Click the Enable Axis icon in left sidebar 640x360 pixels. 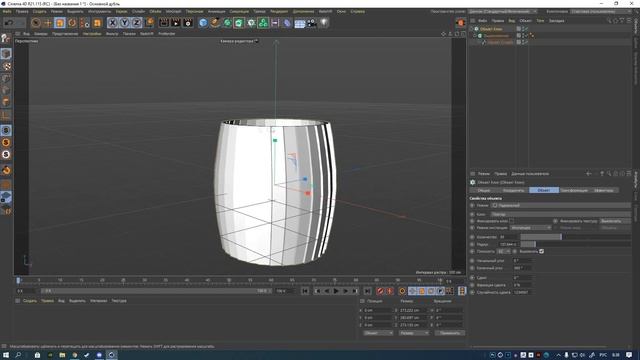pyautogui.click(x=6, y=116)
